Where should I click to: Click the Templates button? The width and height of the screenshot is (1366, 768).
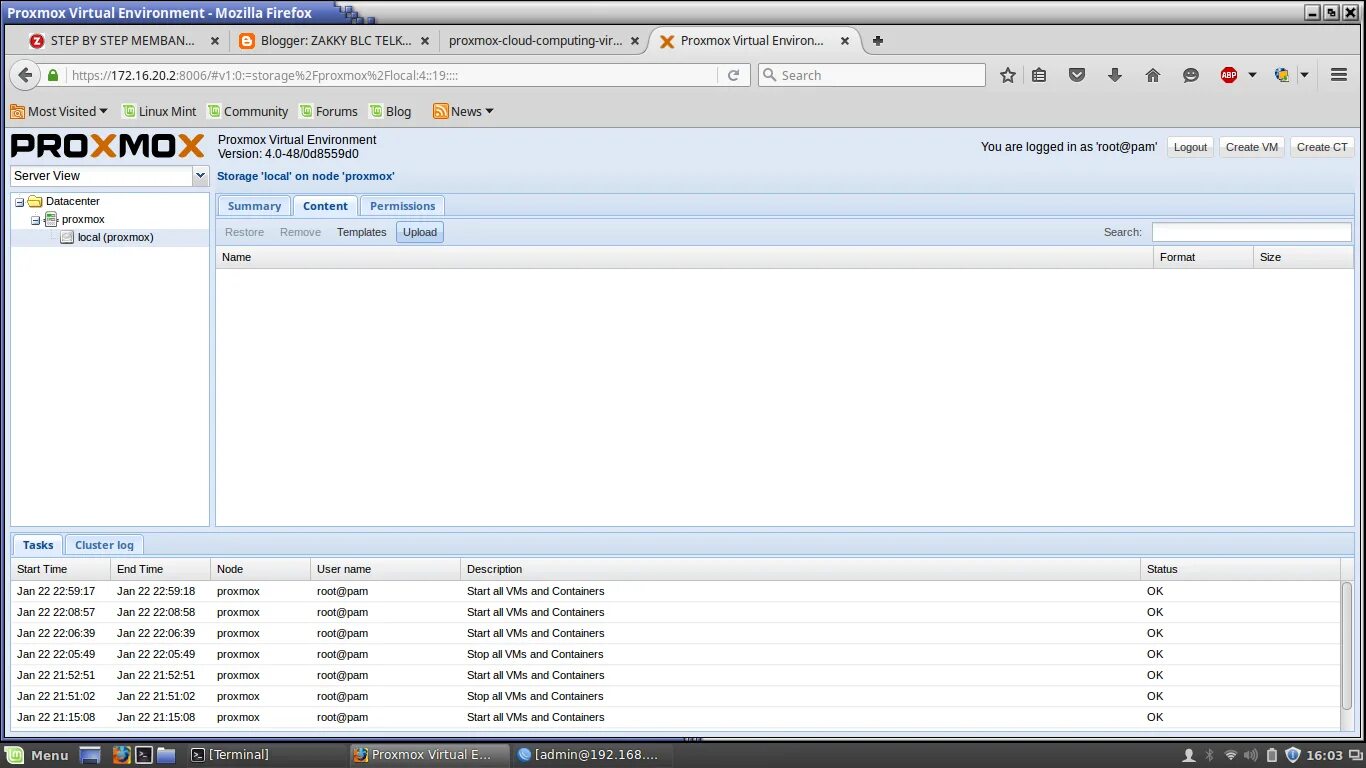click(x=361, y=232)
